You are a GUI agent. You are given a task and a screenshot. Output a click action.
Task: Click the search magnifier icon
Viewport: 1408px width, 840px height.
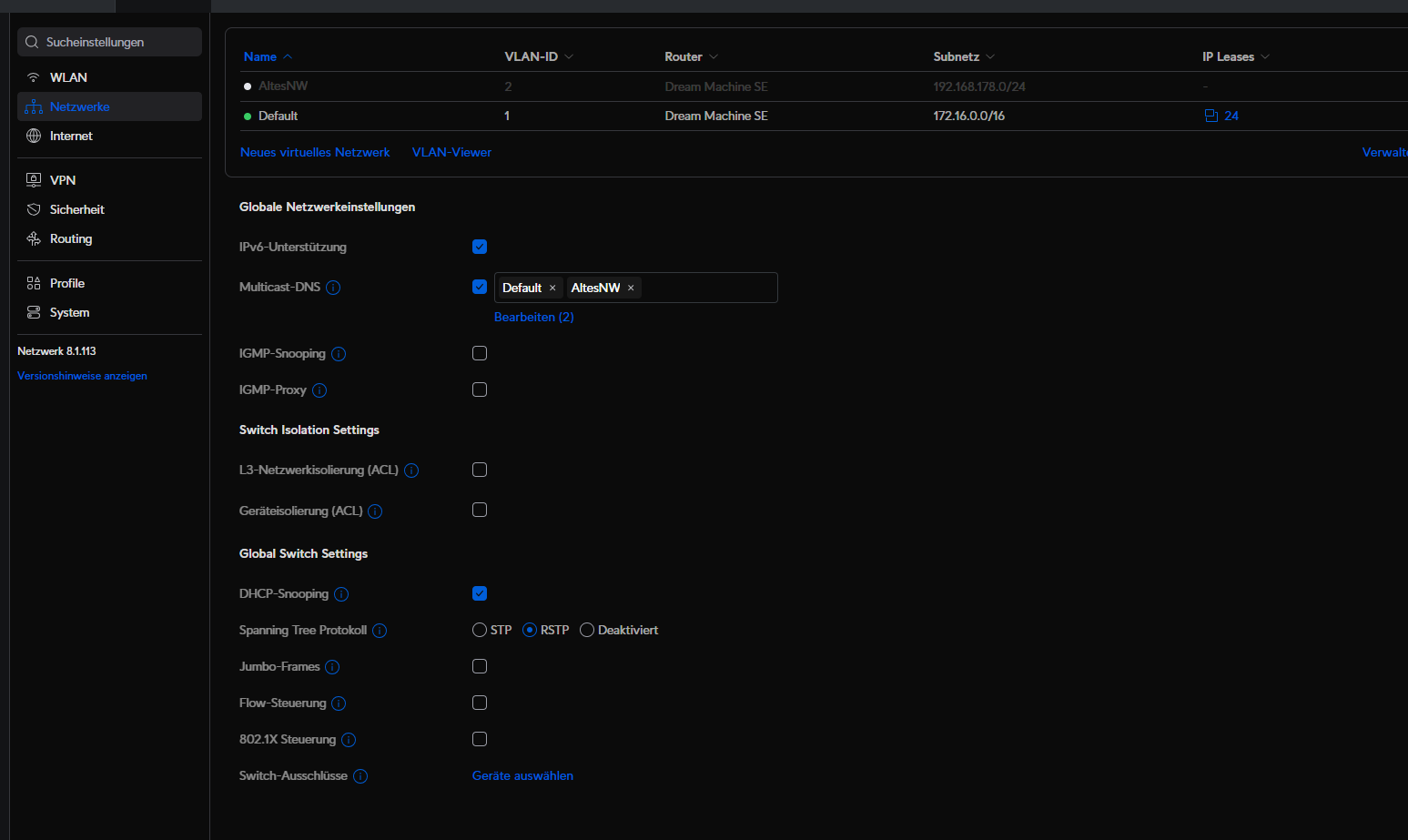click(x=32, y=42)
